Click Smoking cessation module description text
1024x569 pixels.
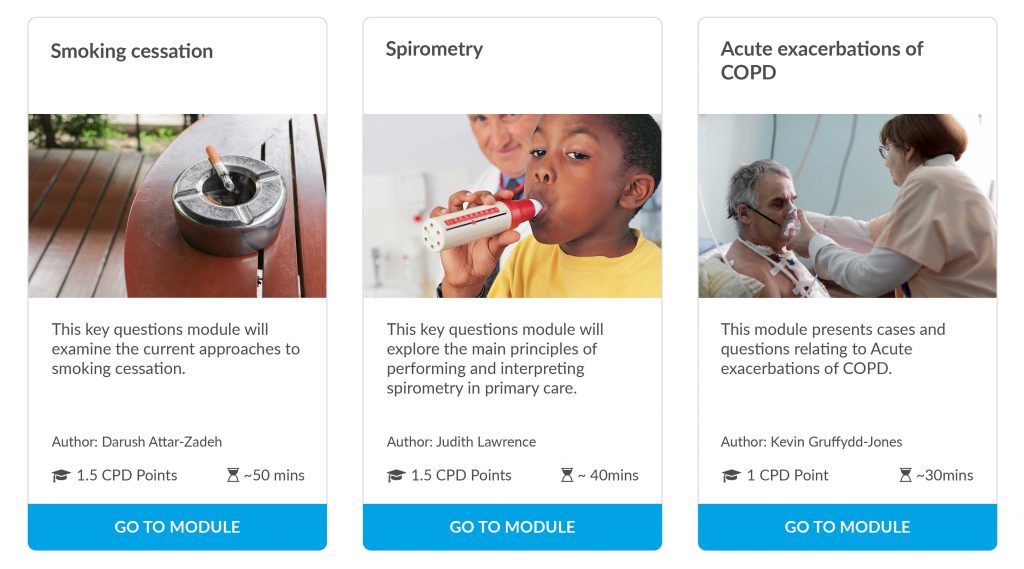click(x=176, y=349)
